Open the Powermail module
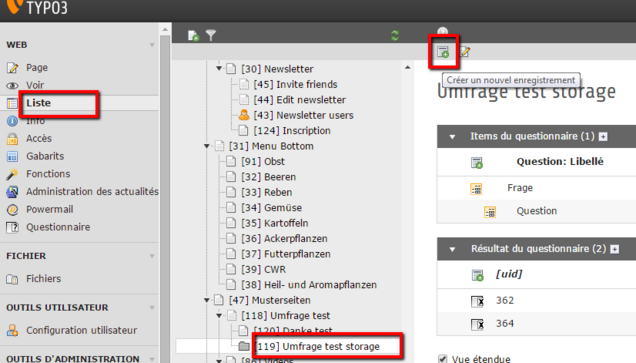 49,209
